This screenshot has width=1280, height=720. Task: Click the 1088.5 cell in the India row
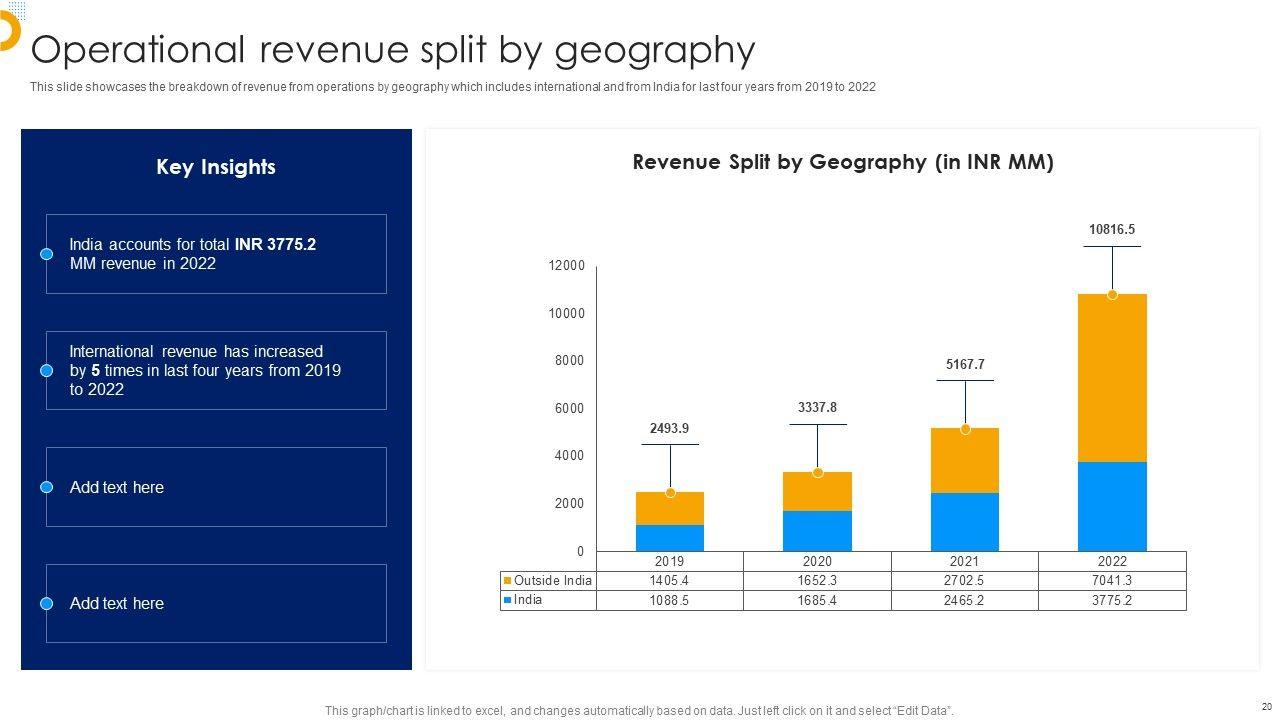pos(670,601)
